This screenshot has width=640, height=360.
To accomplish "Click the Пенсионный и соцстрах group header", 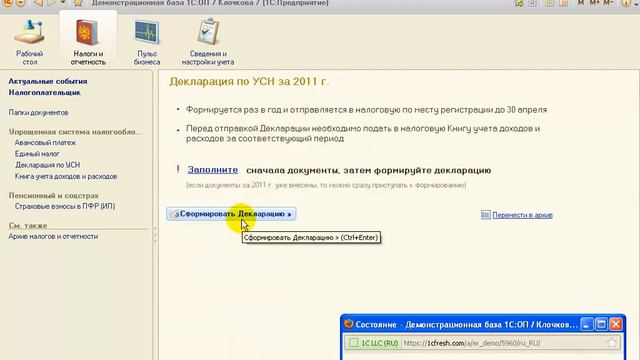I will pos(53,196).
